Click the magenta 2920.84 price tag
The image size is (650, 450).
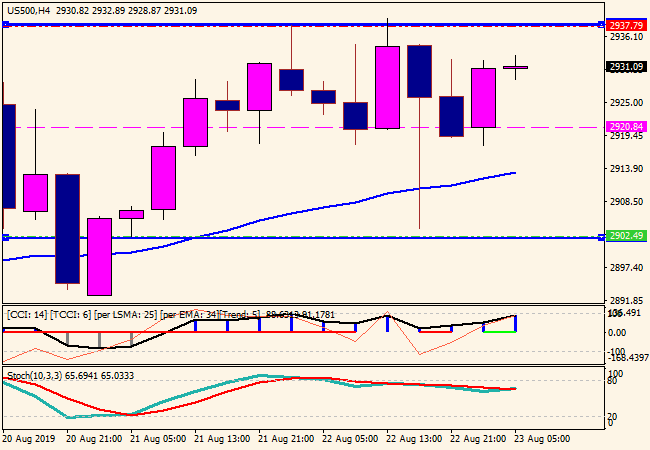click(x=625, y=127)
